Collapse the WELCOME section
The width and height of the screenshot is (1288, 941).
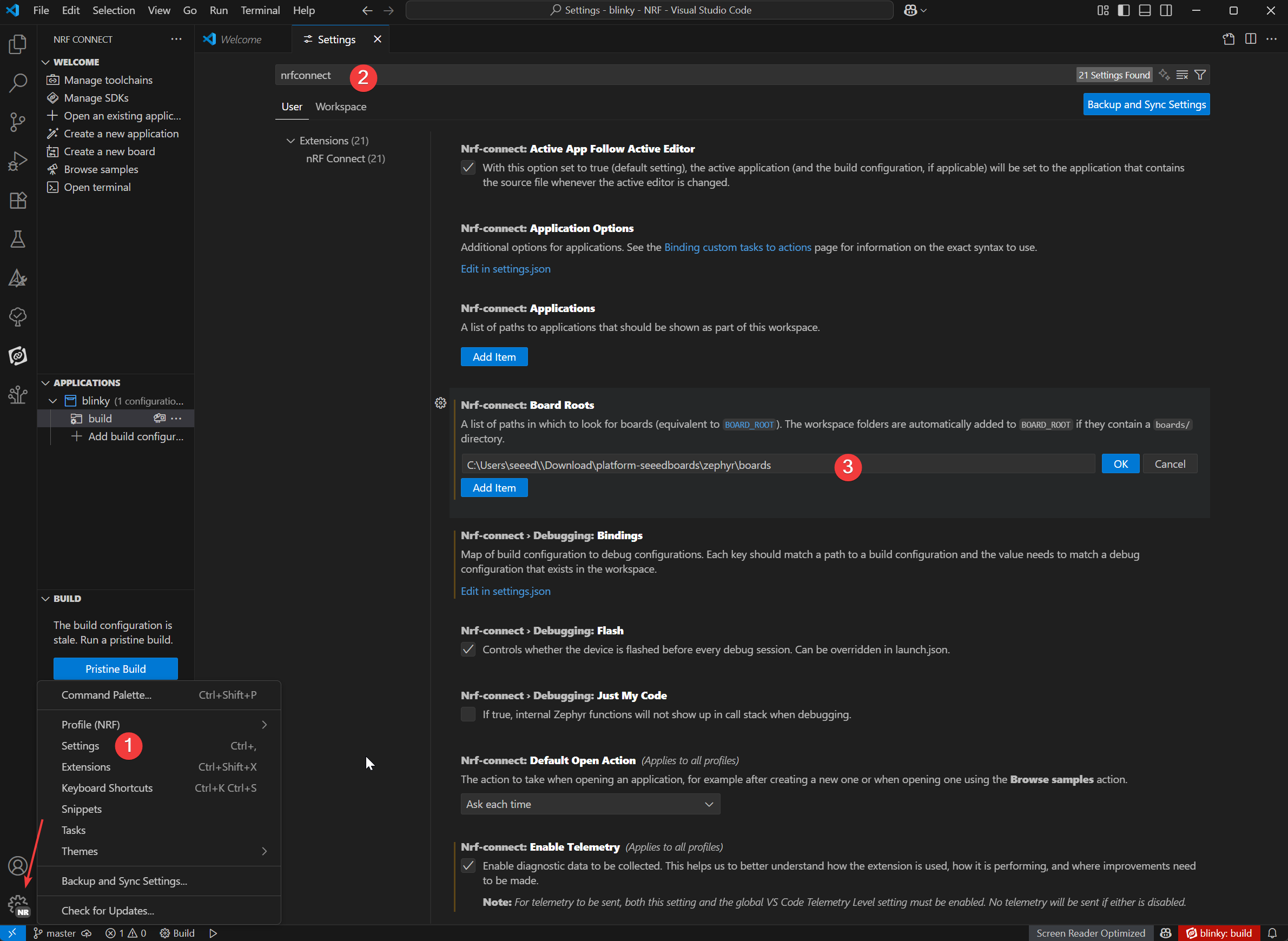[x=45, y=62]
